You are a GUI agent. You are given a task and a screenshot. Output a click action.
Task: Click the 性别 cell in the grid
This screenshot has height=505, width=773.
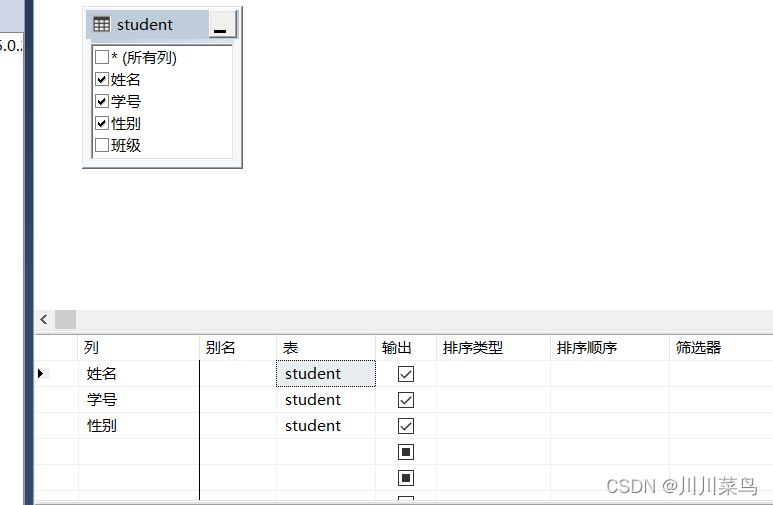[139, 426]
